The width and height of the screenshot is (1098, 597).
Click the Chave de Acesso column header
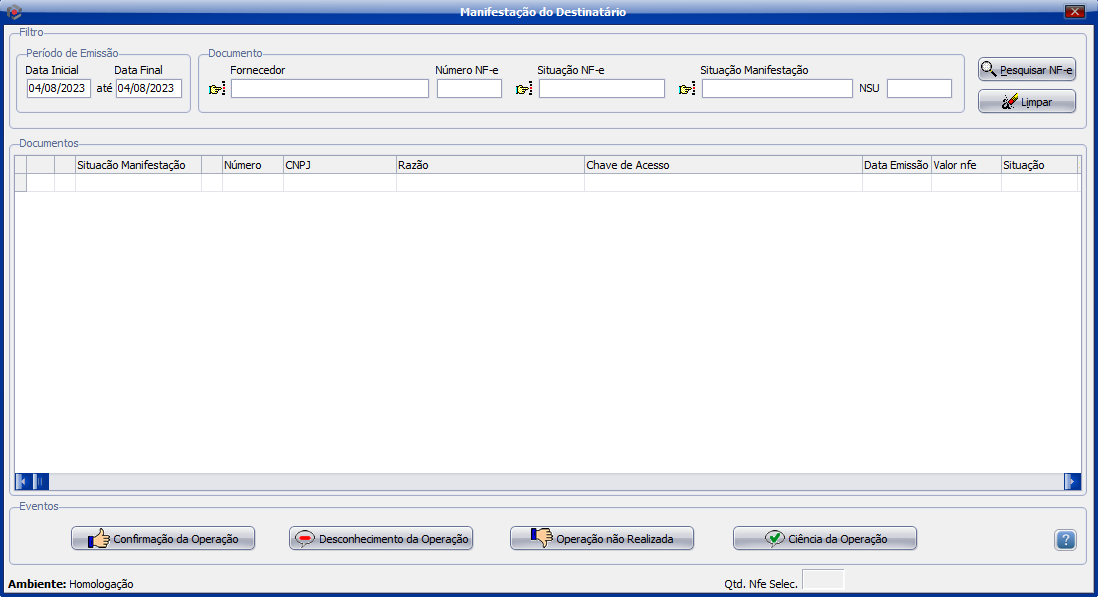tap(722, 165)
